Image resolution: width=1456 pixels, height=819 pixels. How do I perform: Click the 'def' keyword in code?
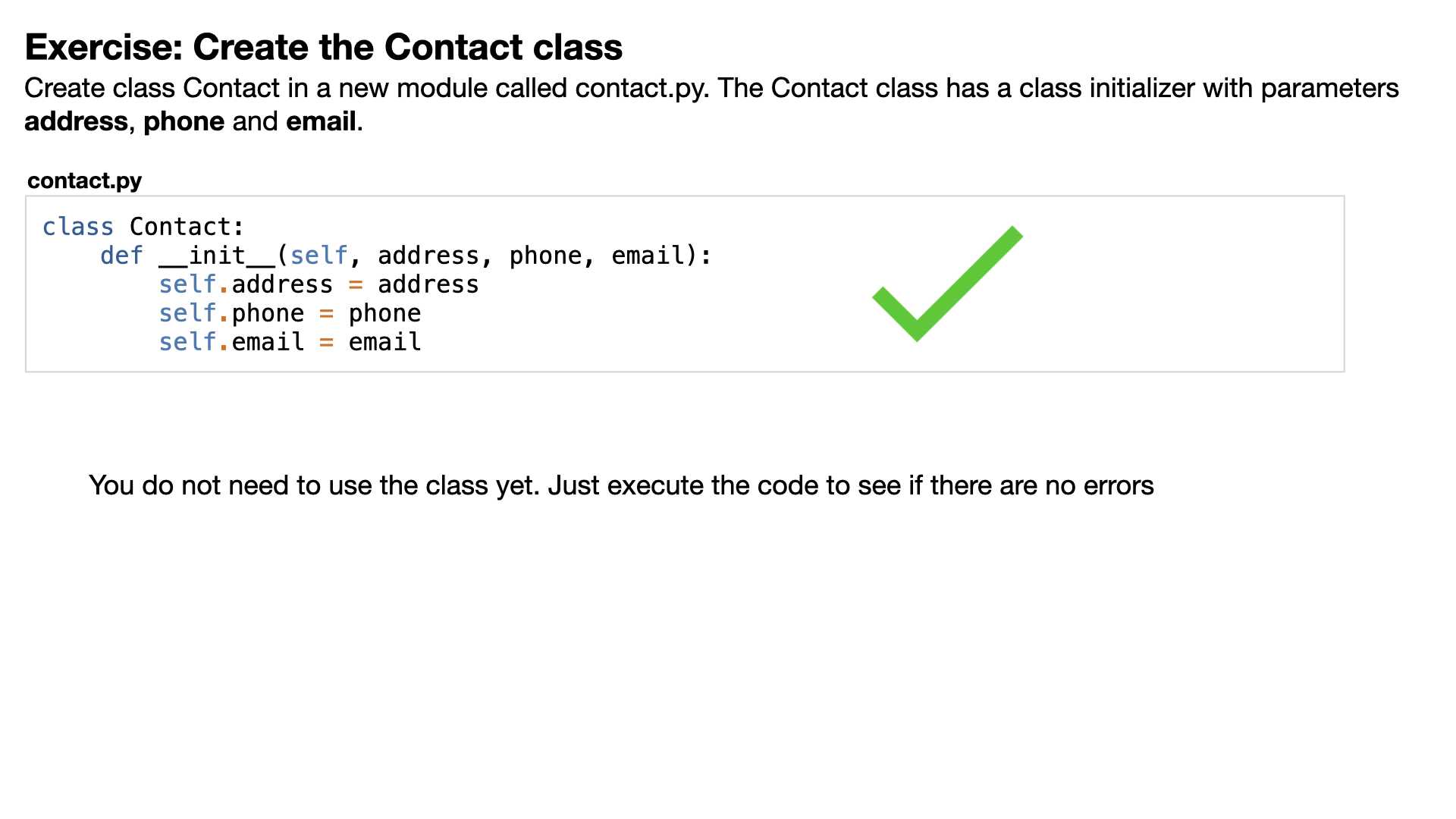(x=121, y=256)
